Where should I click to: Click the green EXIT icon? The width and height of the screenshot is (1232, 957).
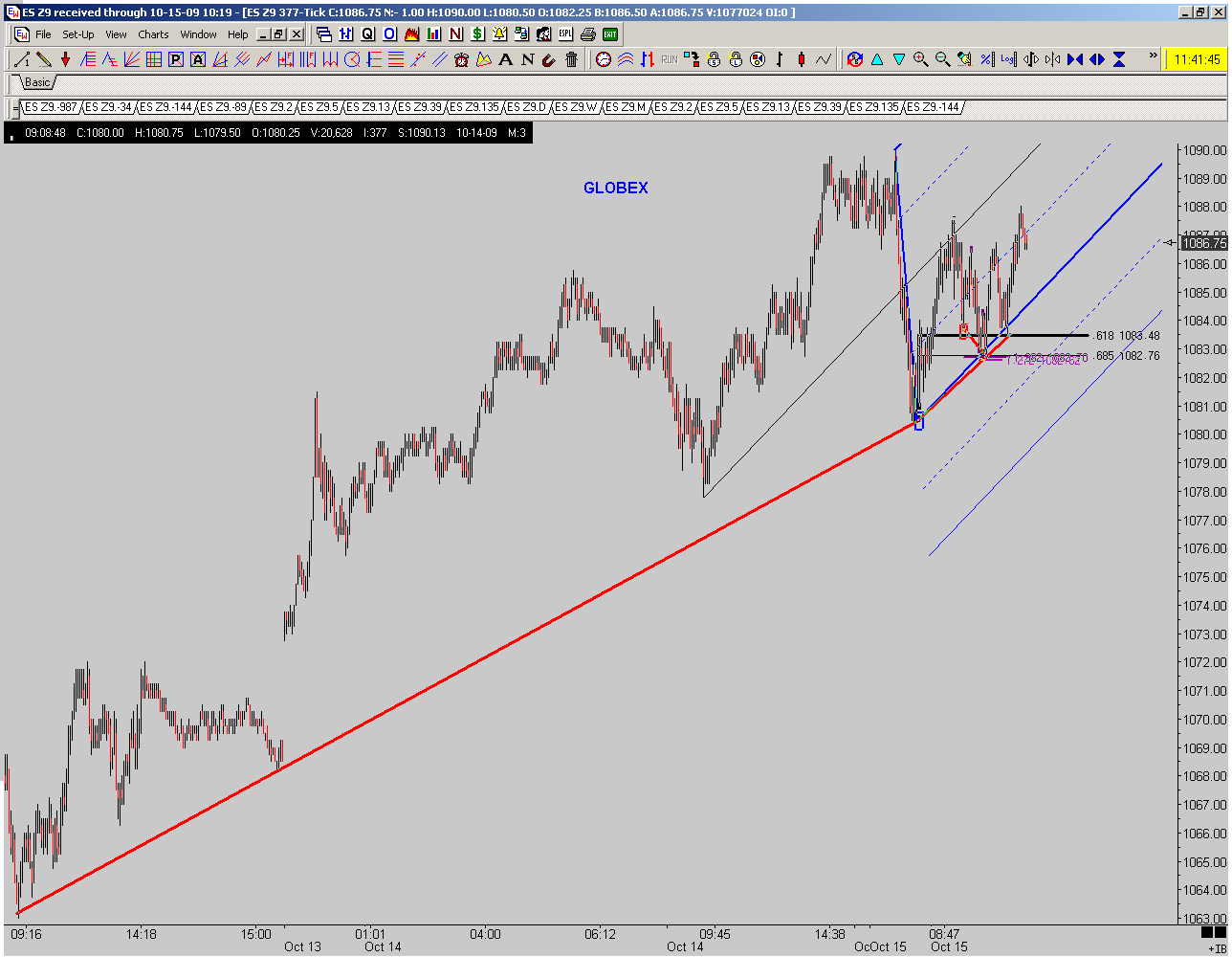click(x=610, y=34)
